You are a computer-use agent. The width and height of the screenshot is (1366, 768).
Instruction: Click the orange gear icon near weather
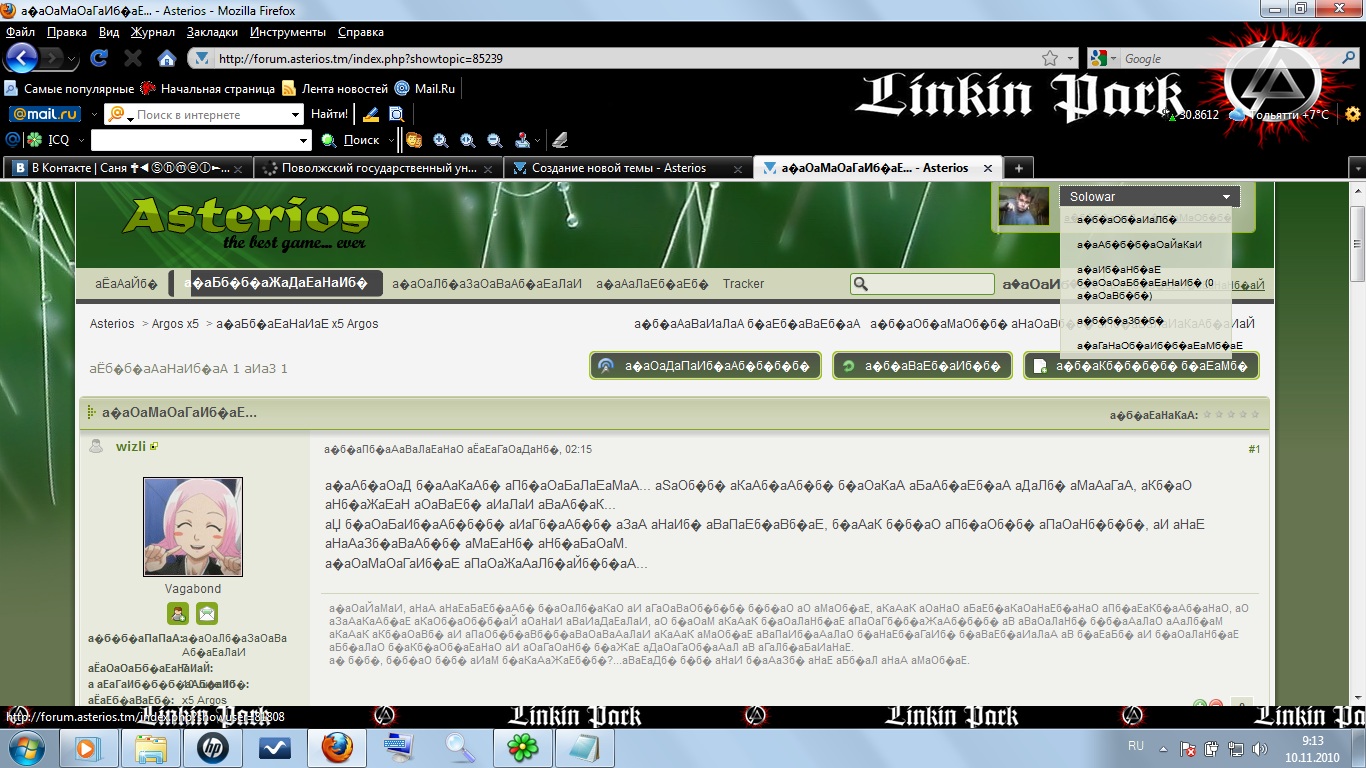(x=1353, y=114)
